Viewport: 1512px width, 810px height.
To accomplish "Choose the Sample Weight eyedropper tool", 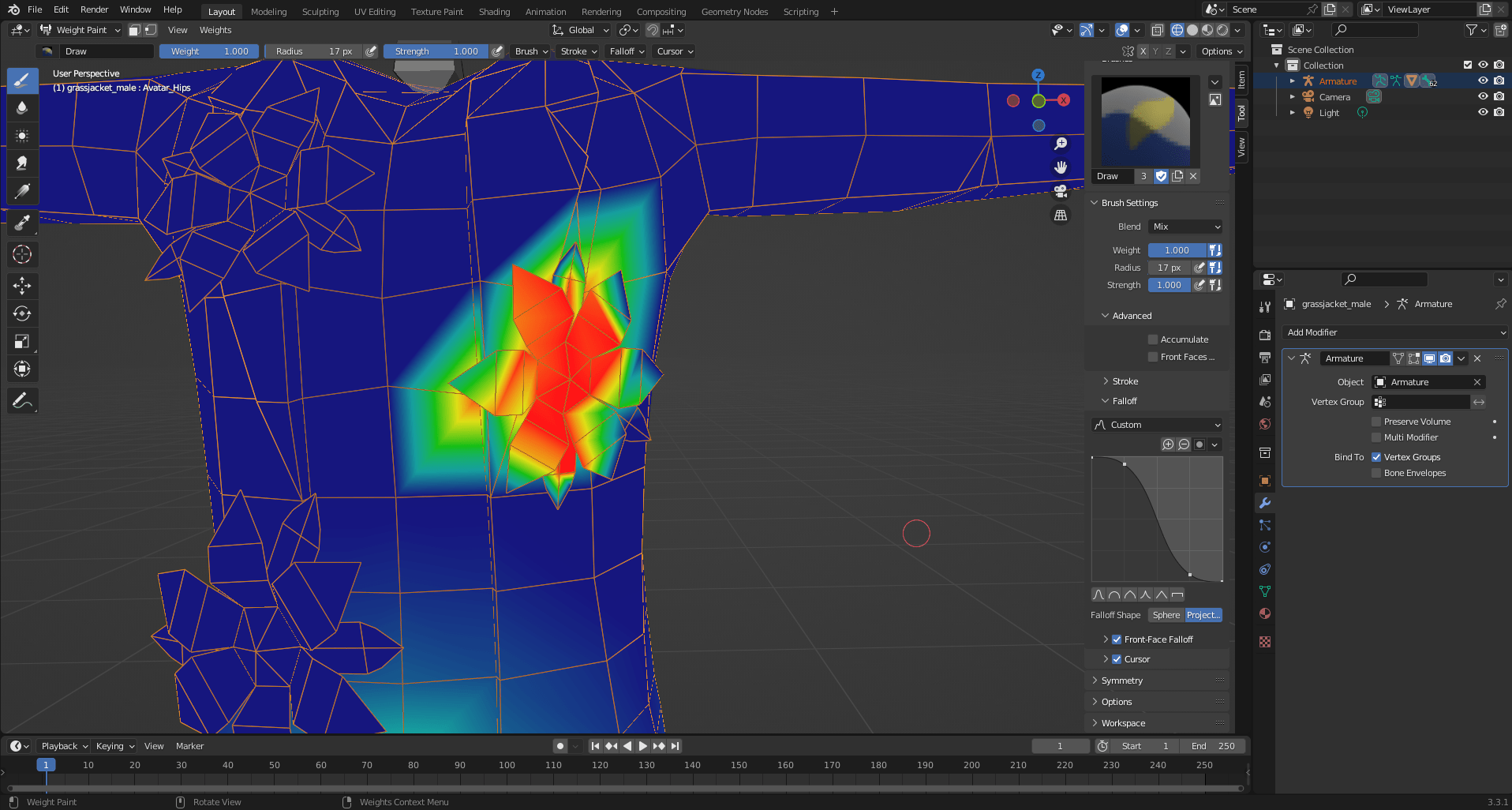I will (22, 223).
